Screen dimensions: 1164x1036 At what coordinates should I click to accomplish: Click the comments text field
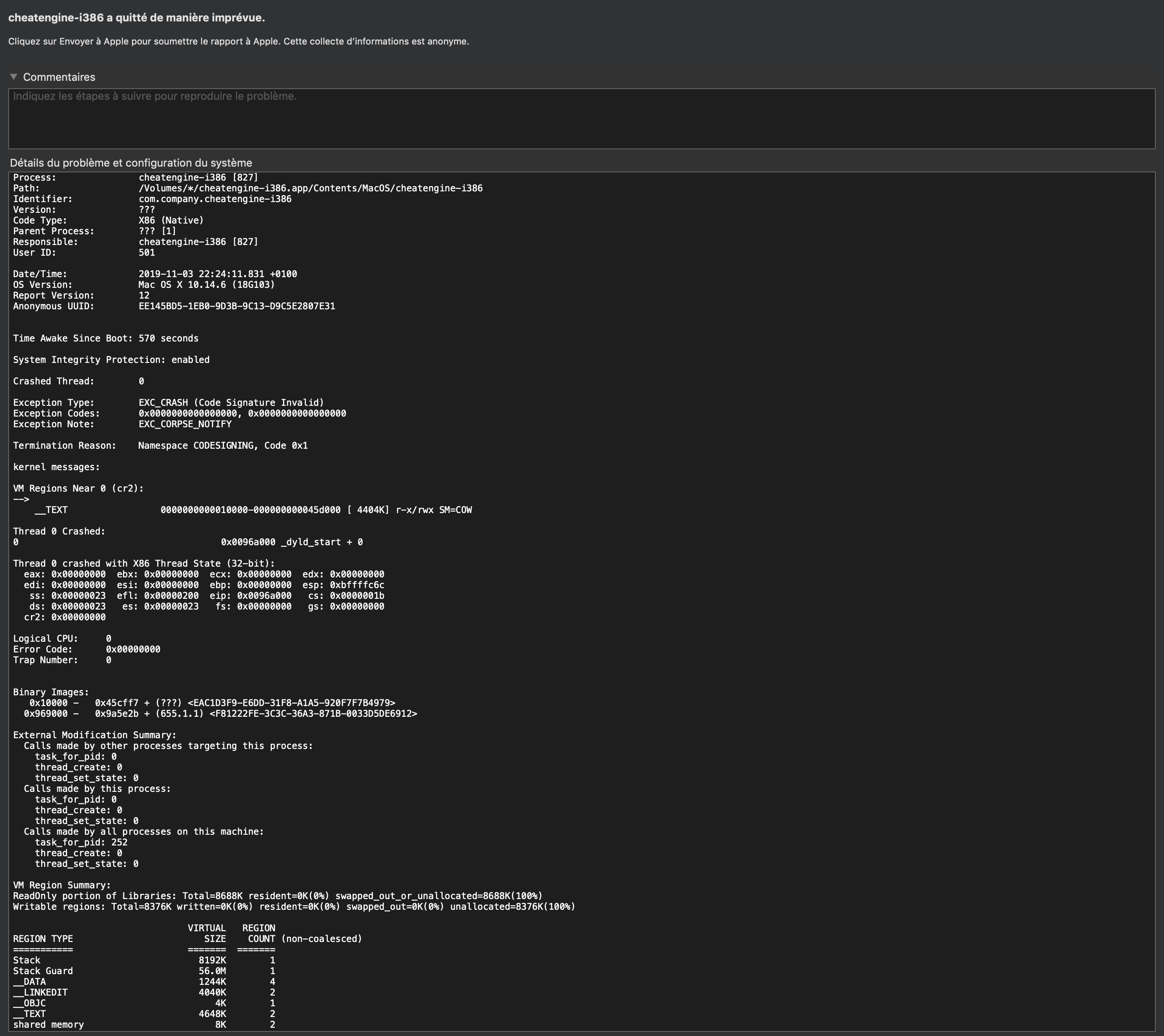(582, 118)
